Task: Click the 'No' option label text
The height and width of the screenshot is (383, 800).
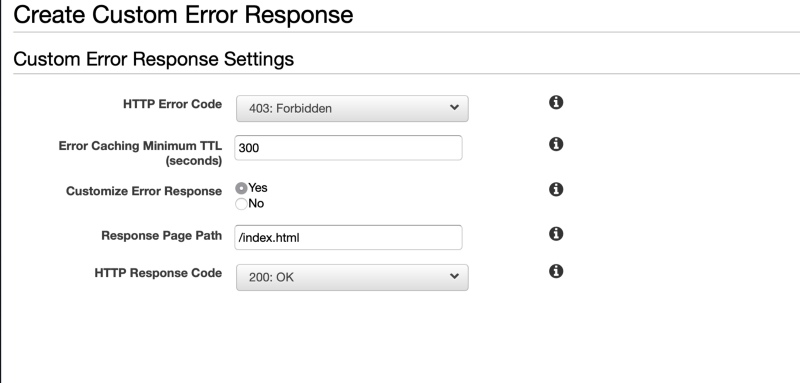Action: coord(256,203)
